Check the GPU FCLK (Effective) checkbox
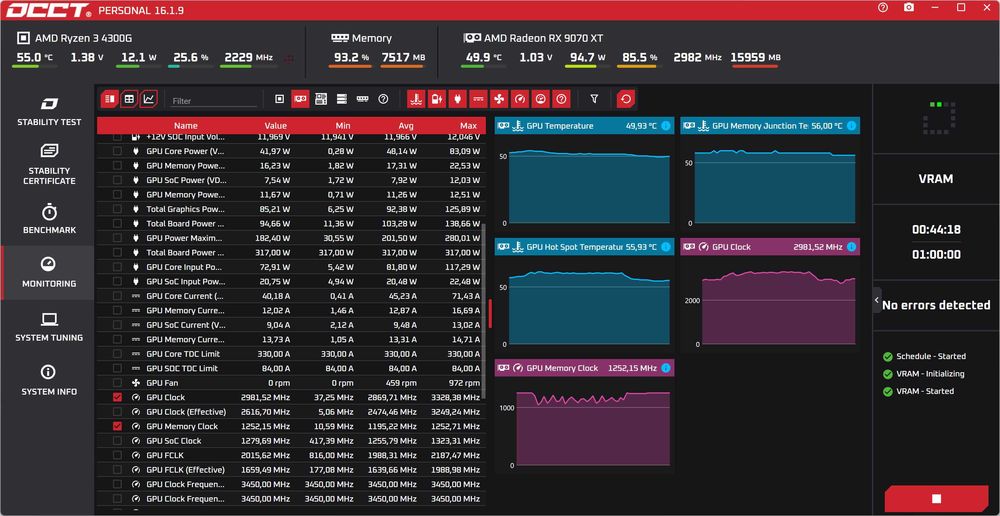Viewport: 1000px width, 516px height. coord(117,469)
